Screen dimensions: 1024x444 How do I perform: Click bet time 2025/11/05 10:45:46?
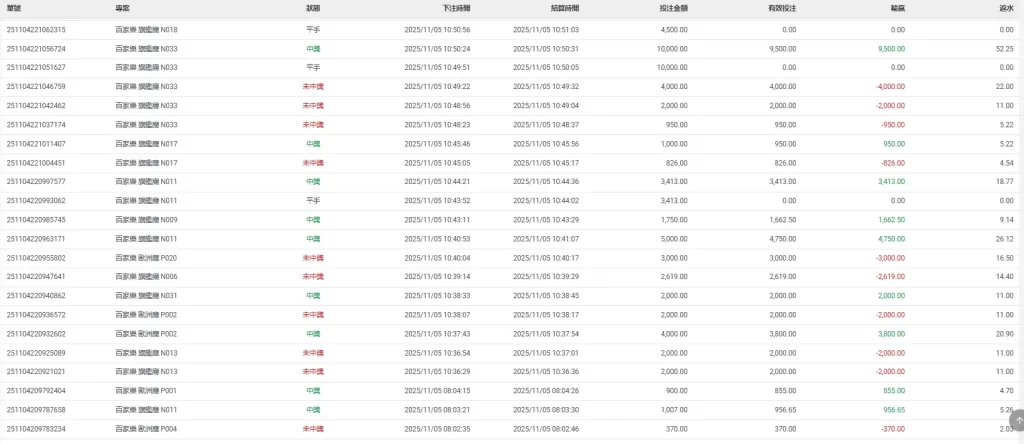(437, 144)
